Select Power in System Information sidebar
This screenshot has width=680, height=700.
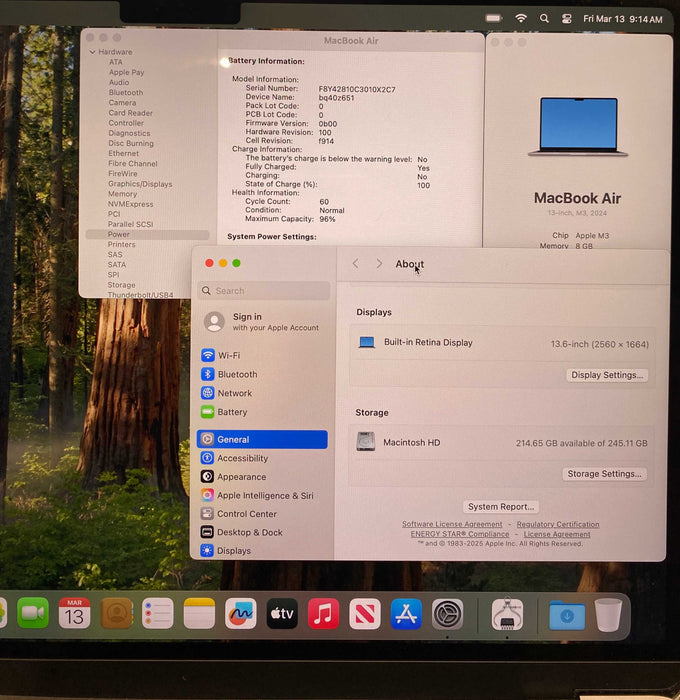coord(147,234)
